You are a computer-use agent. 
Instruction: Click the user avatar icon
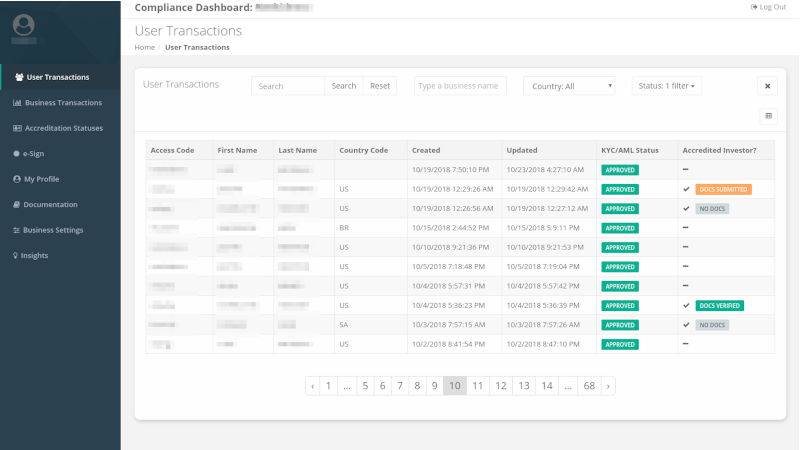(23, 25)
